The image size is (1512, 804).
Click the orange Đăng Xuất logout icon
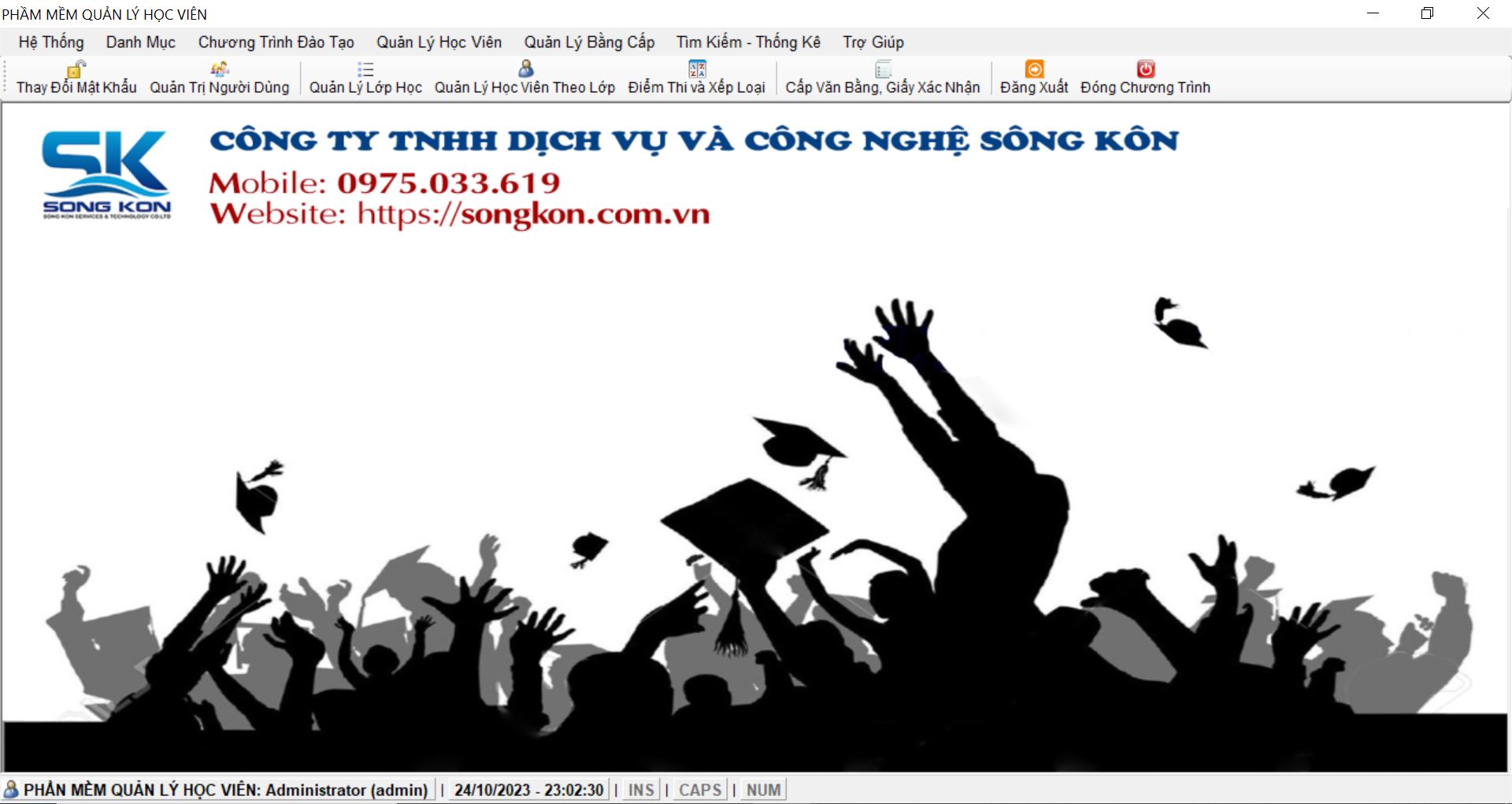pos(1034,69)
